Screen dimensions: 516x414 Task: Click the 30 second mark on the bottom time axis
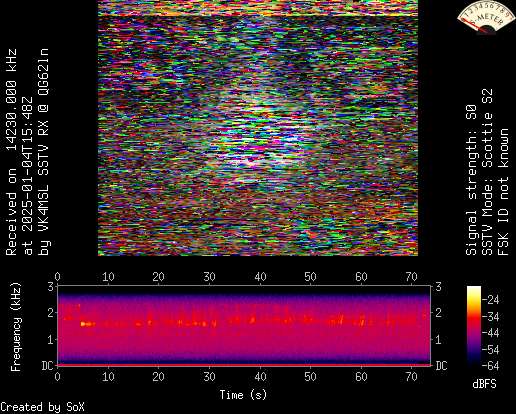209,377
